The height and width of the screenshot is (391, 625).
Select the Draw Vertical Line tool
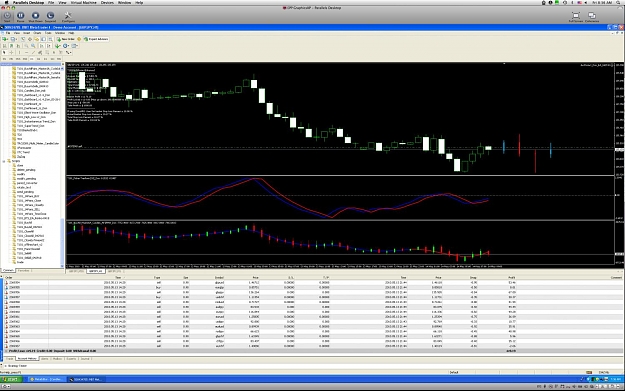(x=20, y=53)
